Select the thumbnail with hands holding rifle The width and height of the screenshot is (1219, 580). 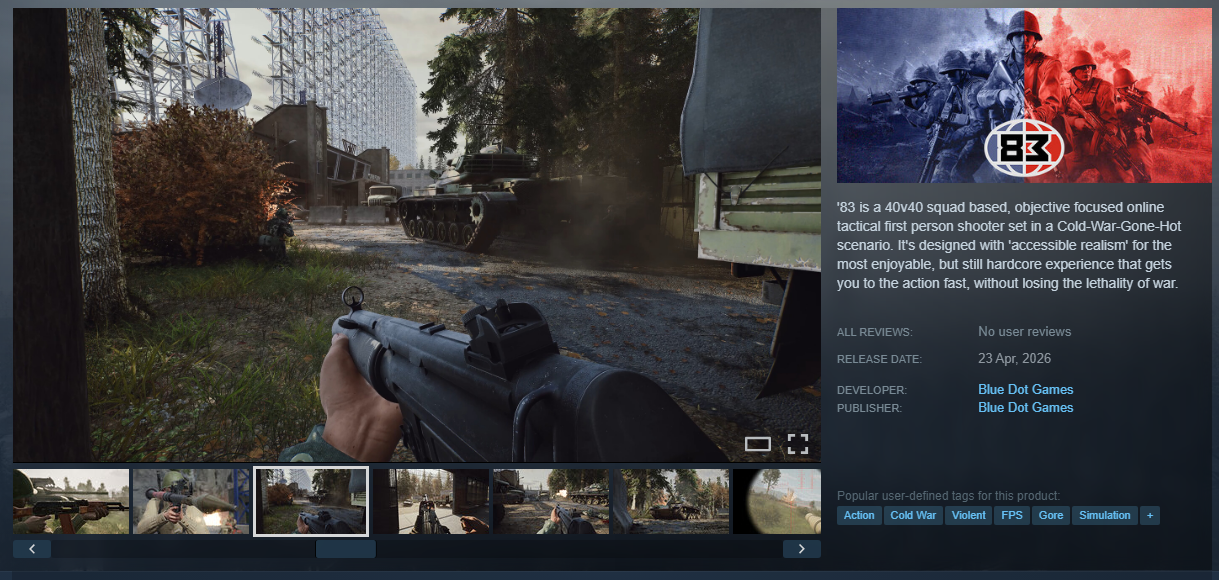tap(431, 501)
